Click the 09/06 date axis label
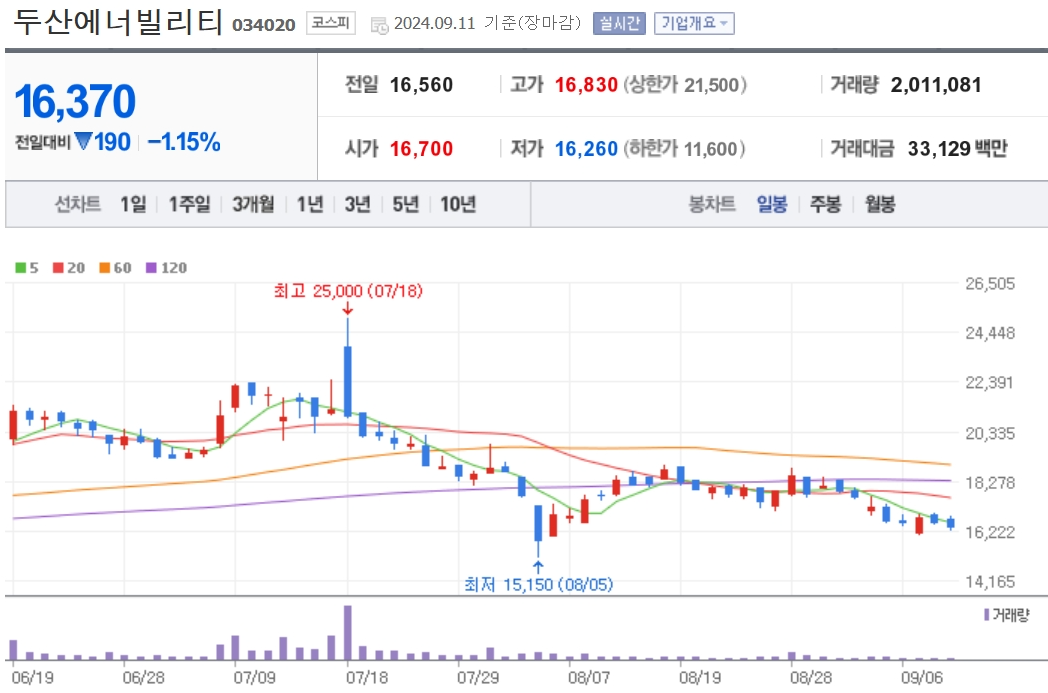1048x693 pixels. click(922, 678)
